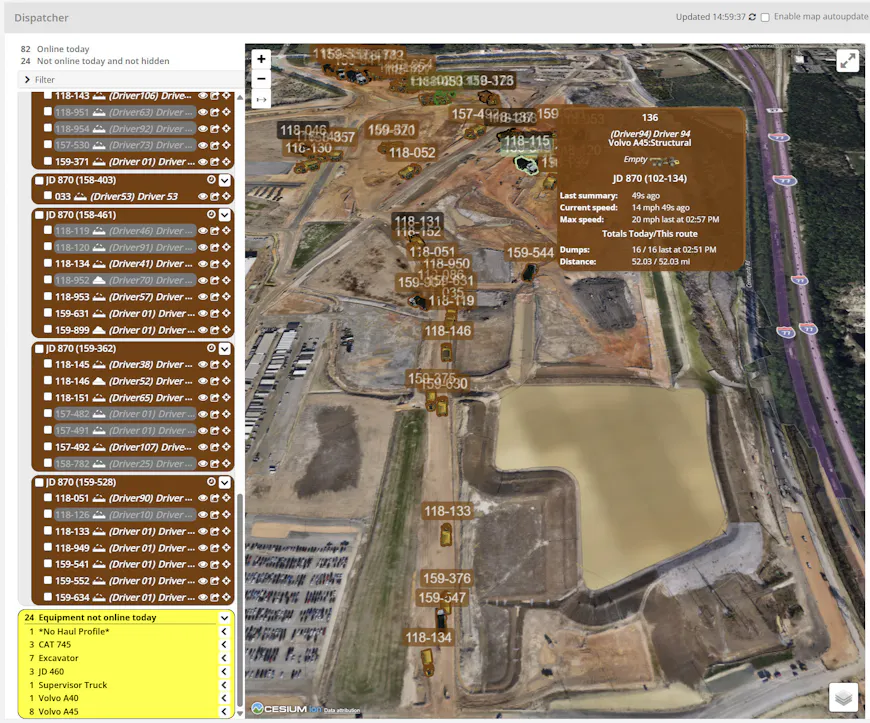Locate truck 159-371 on map
Viewport: 870px width, 723px height.
tap(226, 162)
